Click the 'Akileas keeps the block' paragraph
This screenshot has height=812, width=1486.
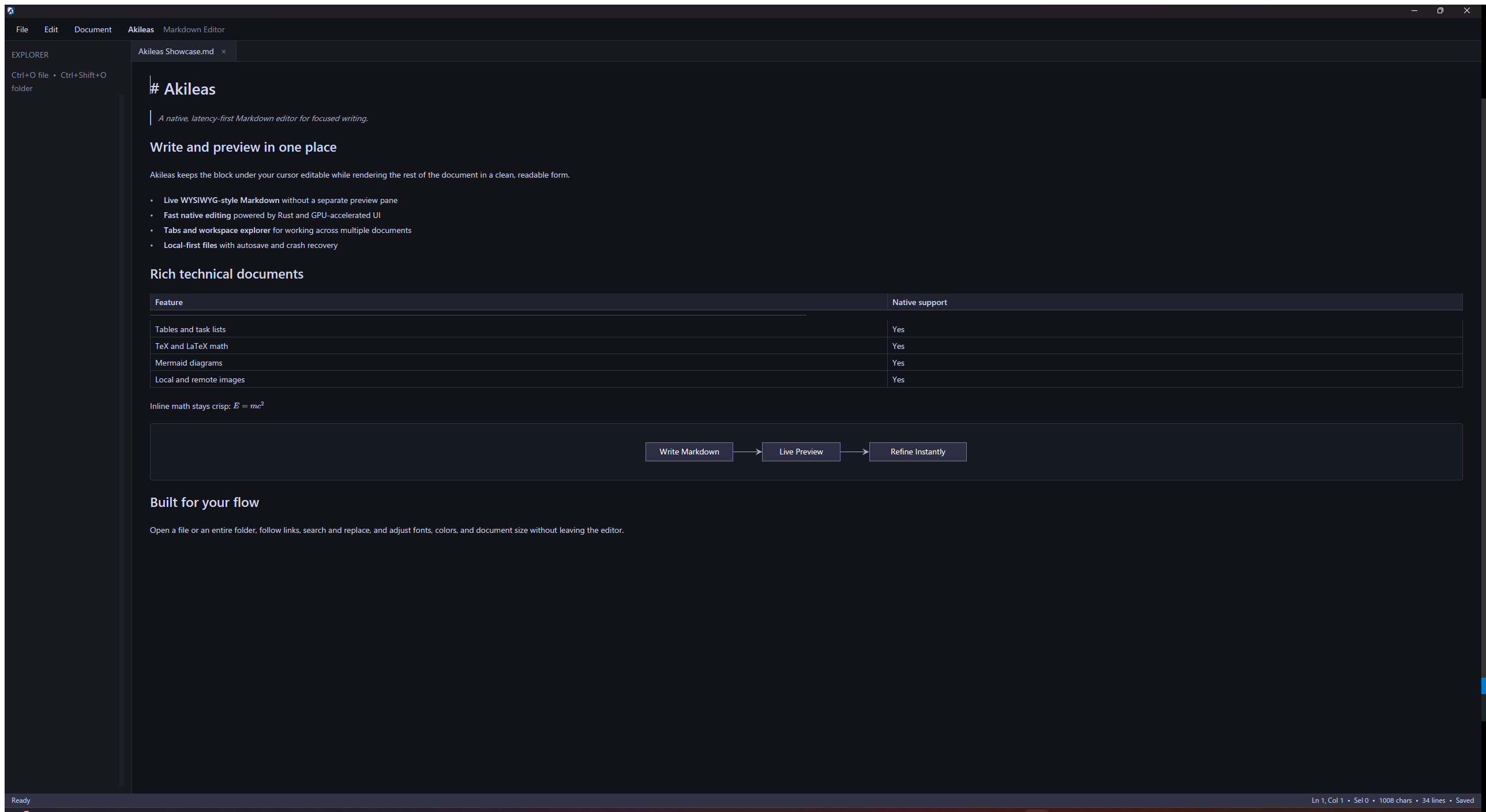pyautogui.click(x=359, y=175)
